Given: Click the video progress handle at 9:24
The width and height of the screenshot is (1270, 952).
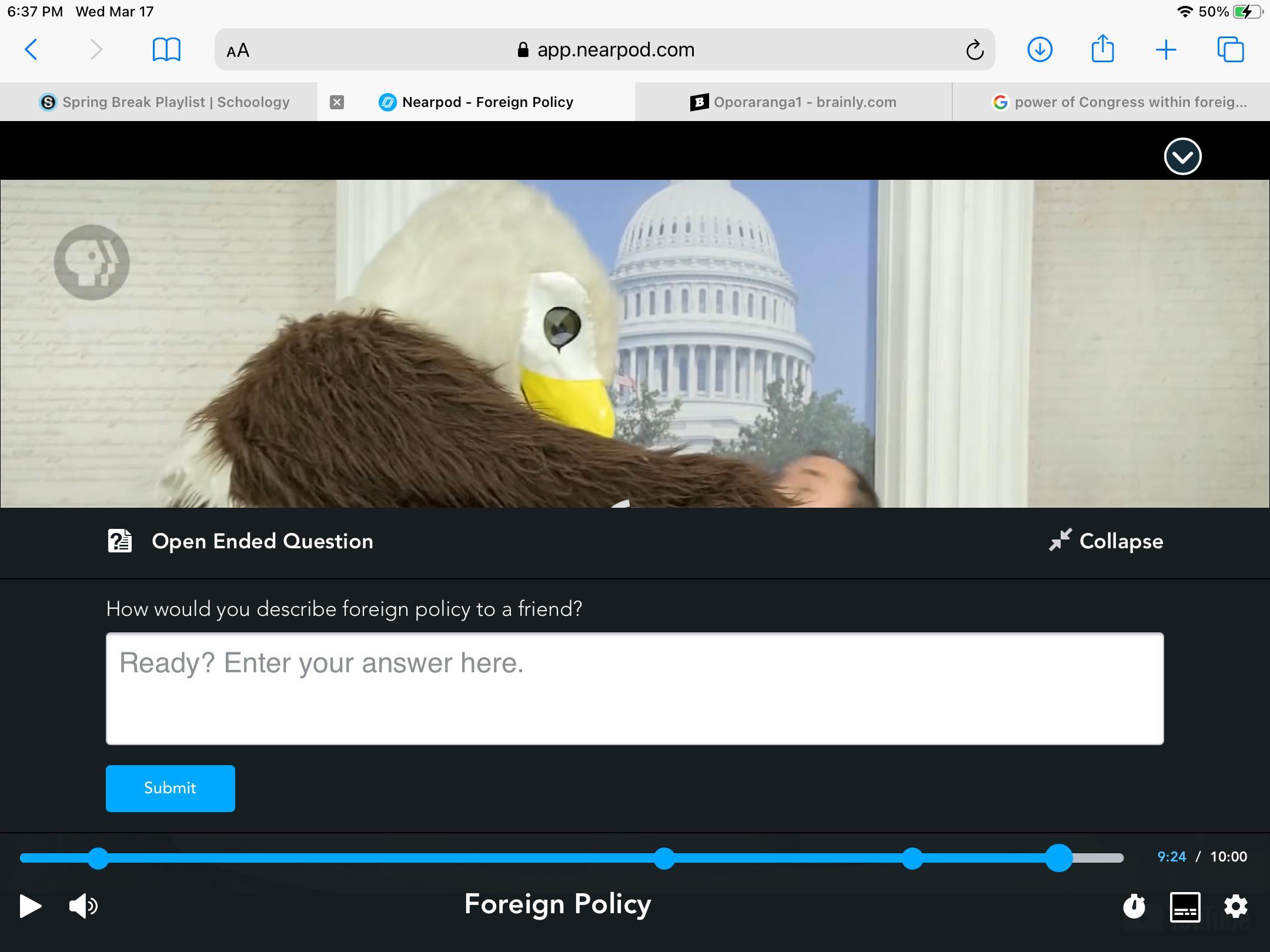Looking at the screenshot, I should [x=1059, y=858].
